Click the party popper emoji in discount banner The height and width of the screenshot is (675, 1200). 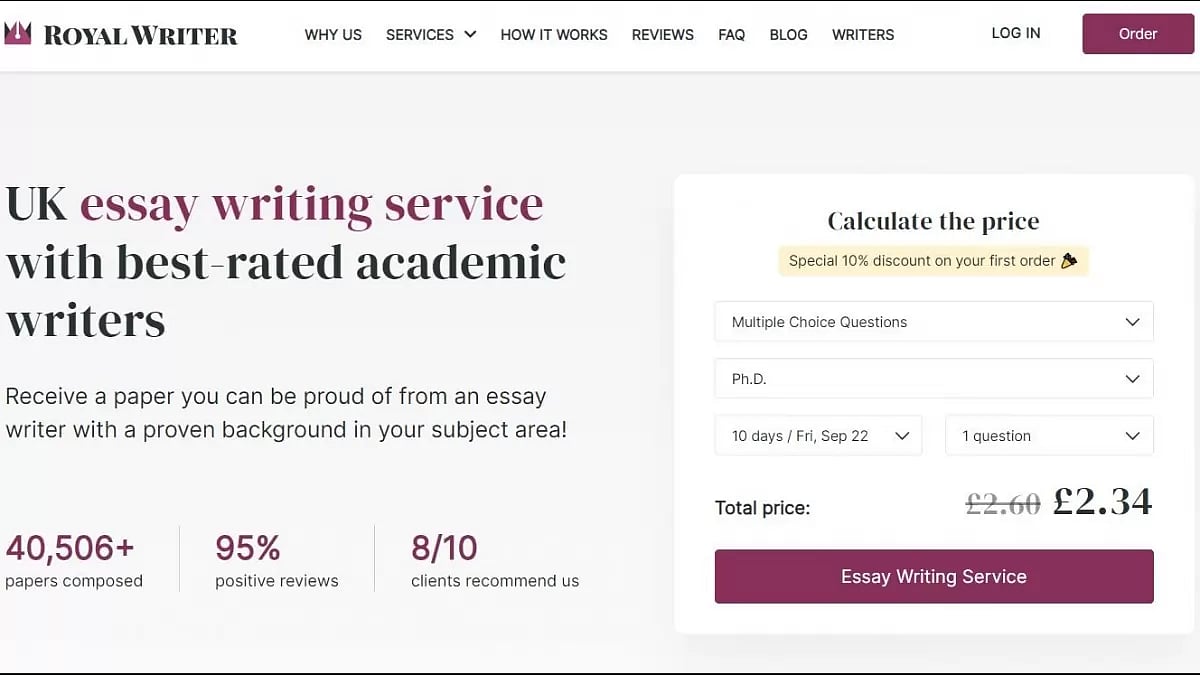pyautogui.click(x=1070, y=260)
